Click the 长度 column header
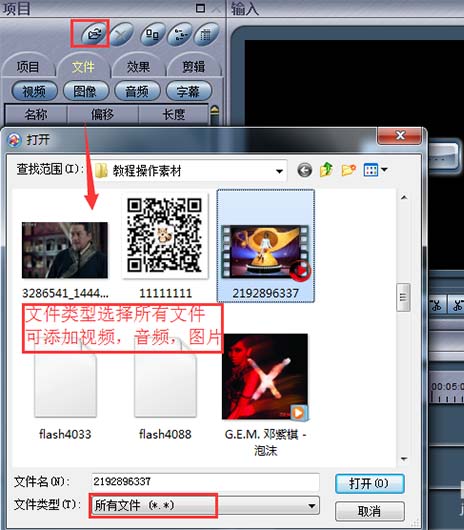This screenshot has width=464, height=530. [x=174, y=115]
